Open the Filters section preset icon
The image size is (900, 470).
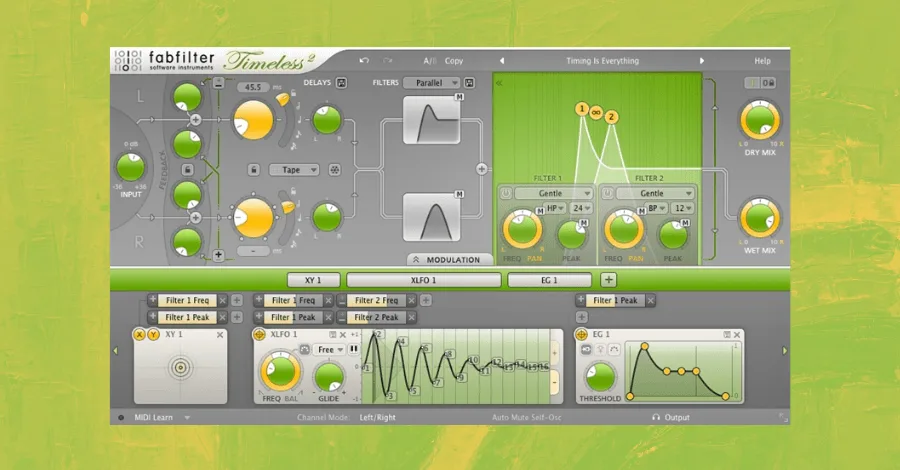coord(469,83)
